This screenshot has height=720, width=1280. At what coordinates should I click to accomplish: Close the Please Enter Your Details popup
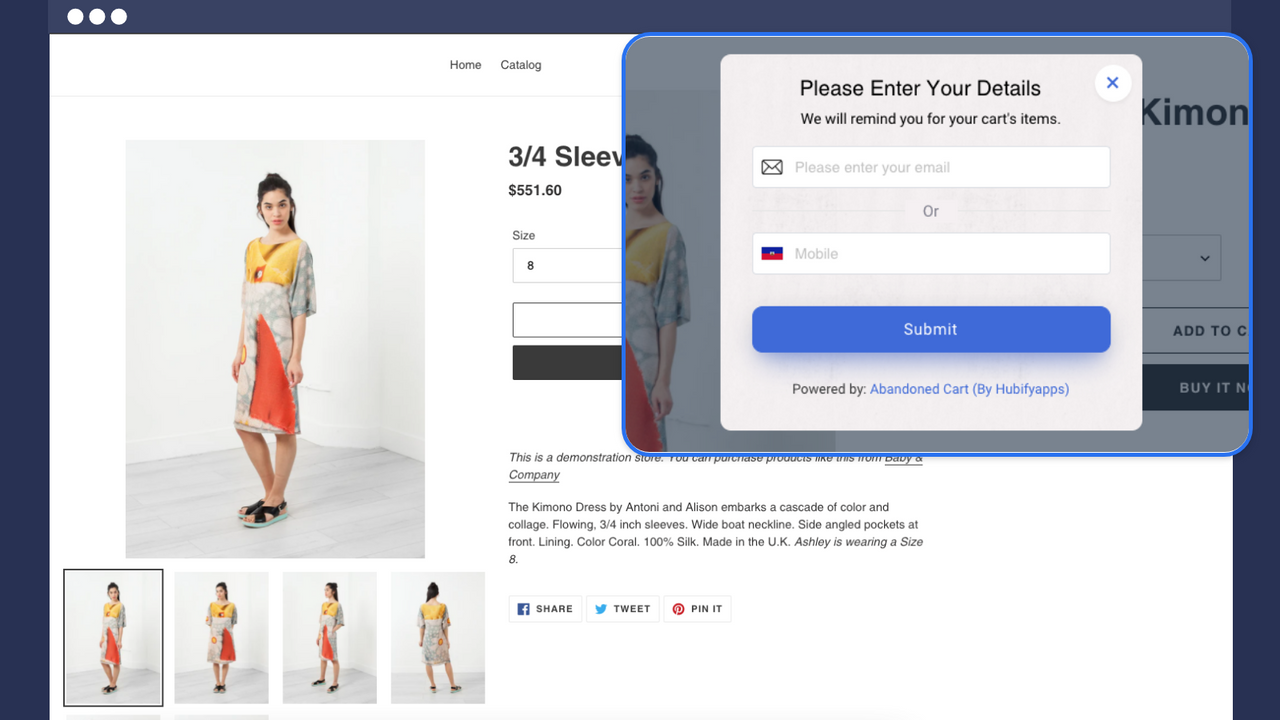pyautogui.click(x=1112, y=83)
